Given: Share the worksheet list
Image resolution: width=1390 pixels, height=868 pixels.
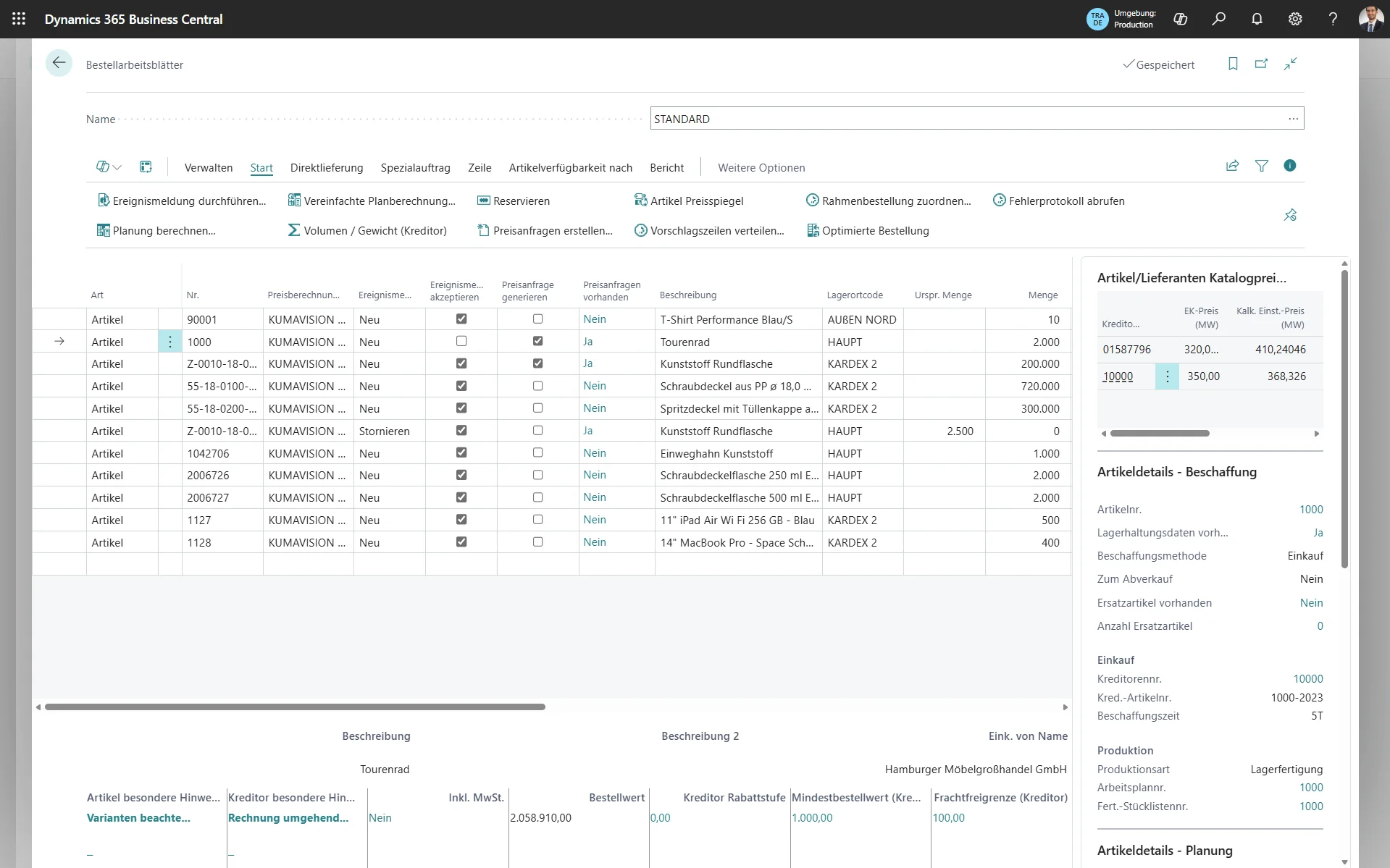Looking at the screenshot, I should 1232,166.
